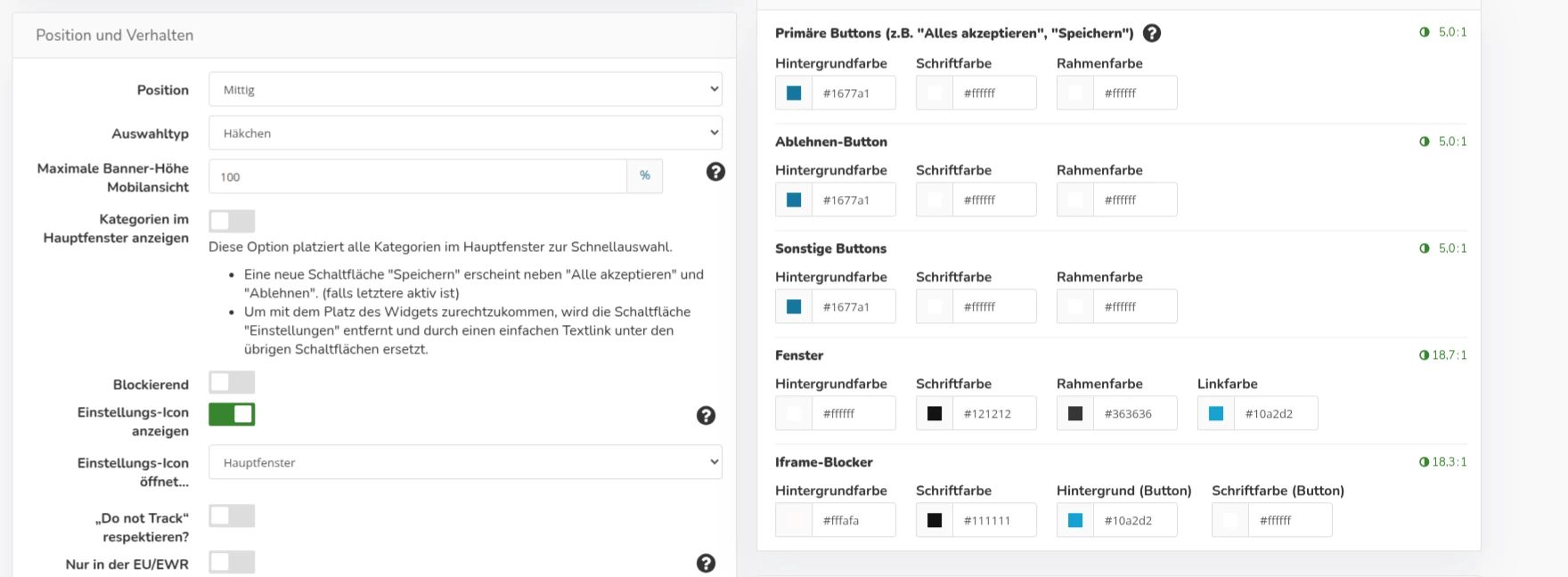Turn on the Blockierend switch
Screen dimensions: 1568x577
232,383
